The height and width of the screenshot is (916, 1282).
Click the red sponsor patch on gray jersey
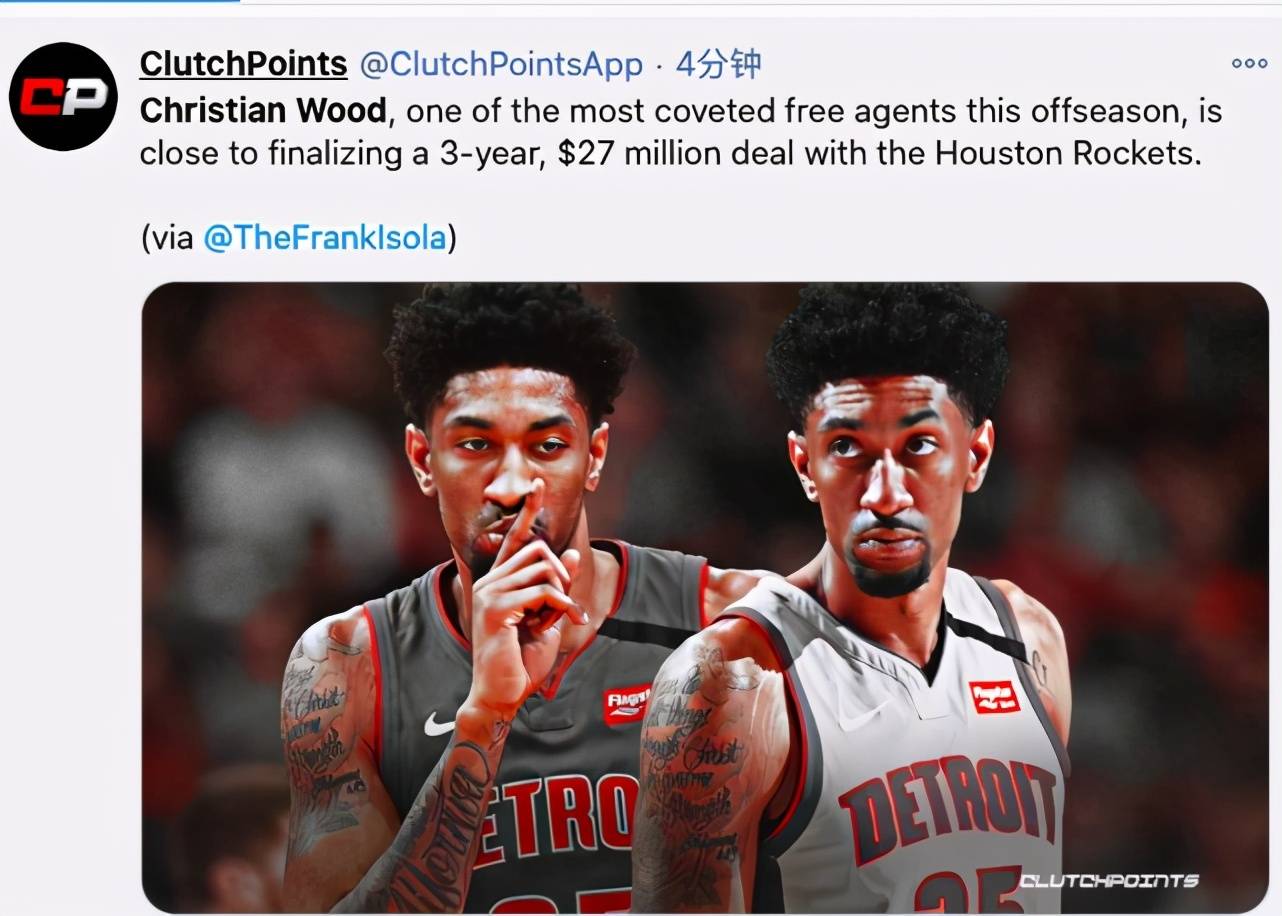click(627, 704)
